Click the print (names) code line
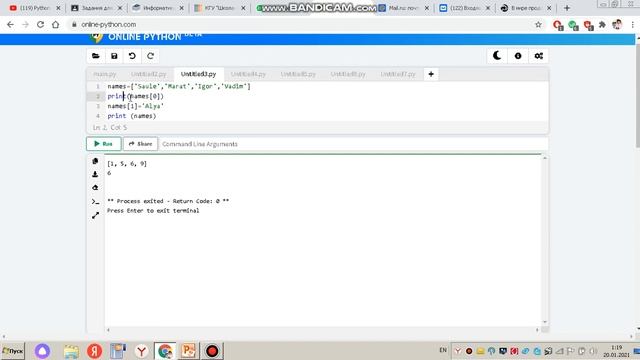The width and height of the screenshot is (640, 360). point(132,116)
